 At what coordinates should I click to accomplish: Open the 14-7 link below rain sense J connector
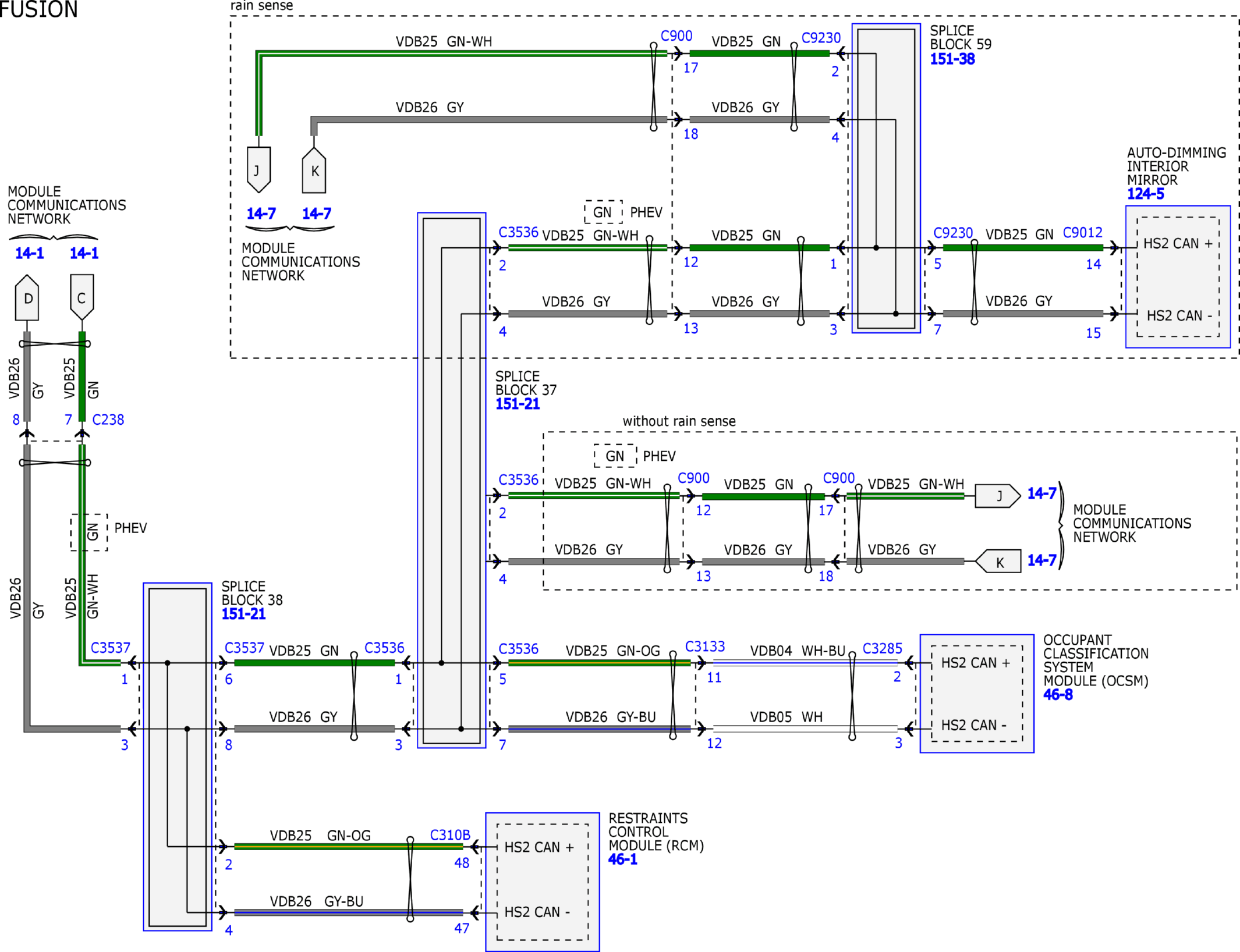pos(261,214)
